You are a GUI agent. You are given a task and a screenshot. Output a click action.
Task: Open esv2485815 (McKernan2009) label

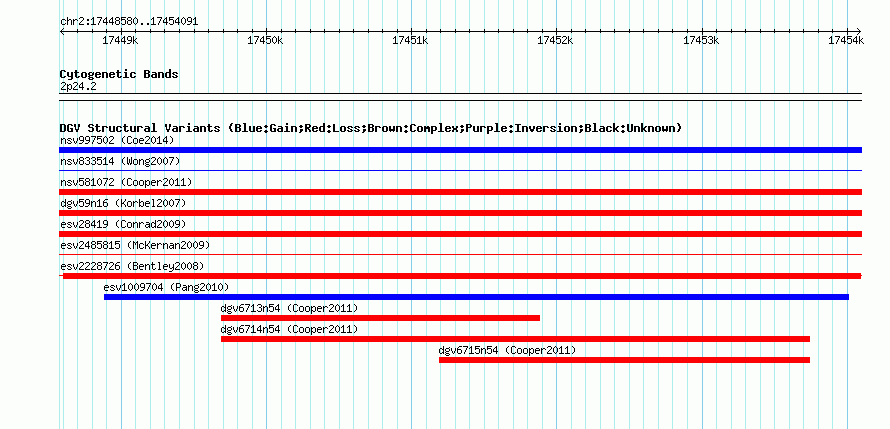[135, 245]
